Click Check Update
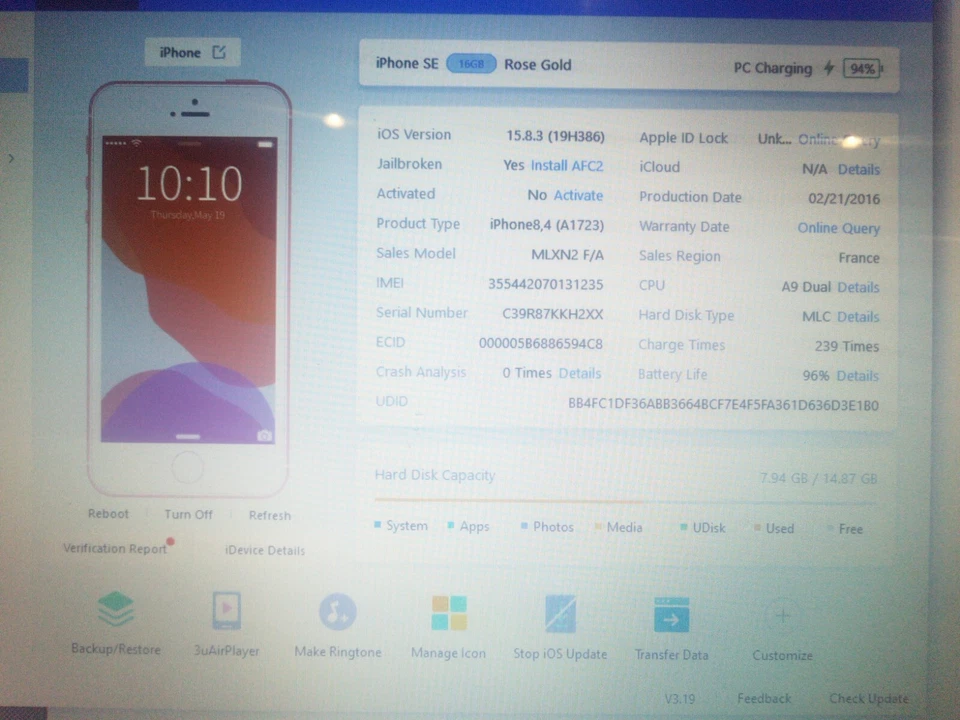 coord(869,699)
